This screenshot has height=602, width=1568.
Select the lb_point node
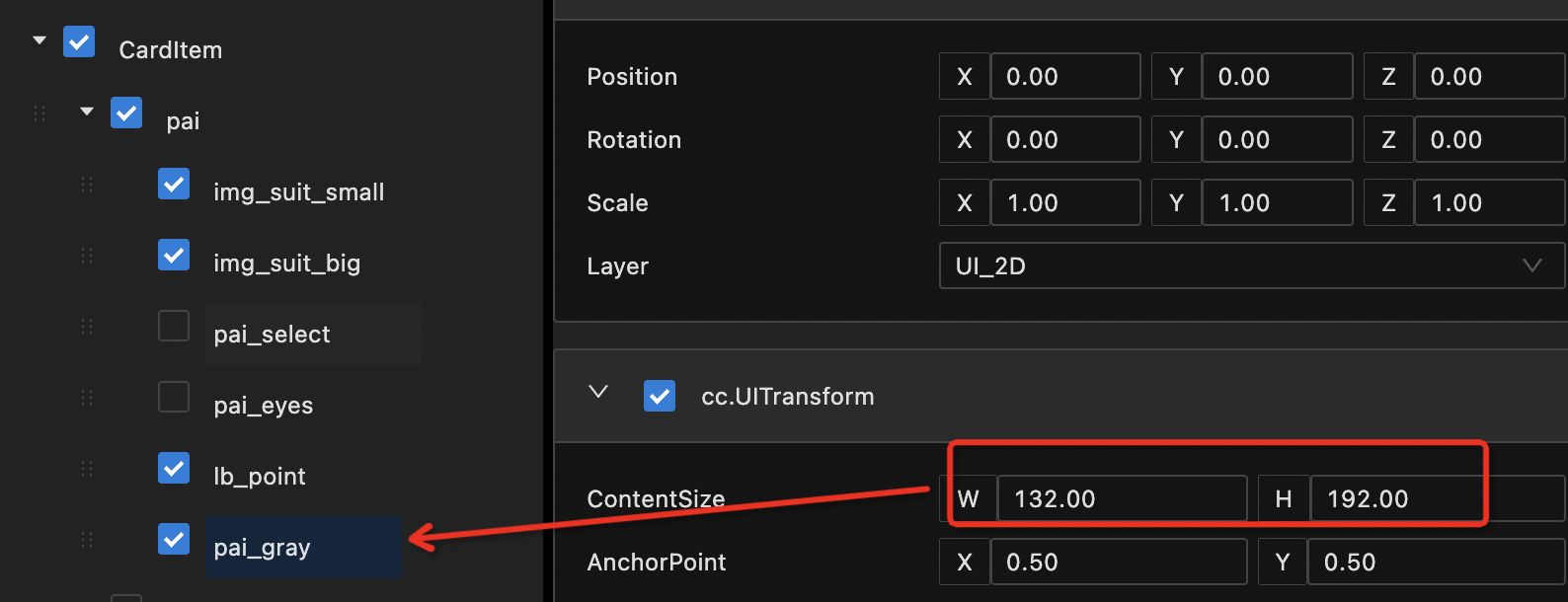(x=260, y=477)
